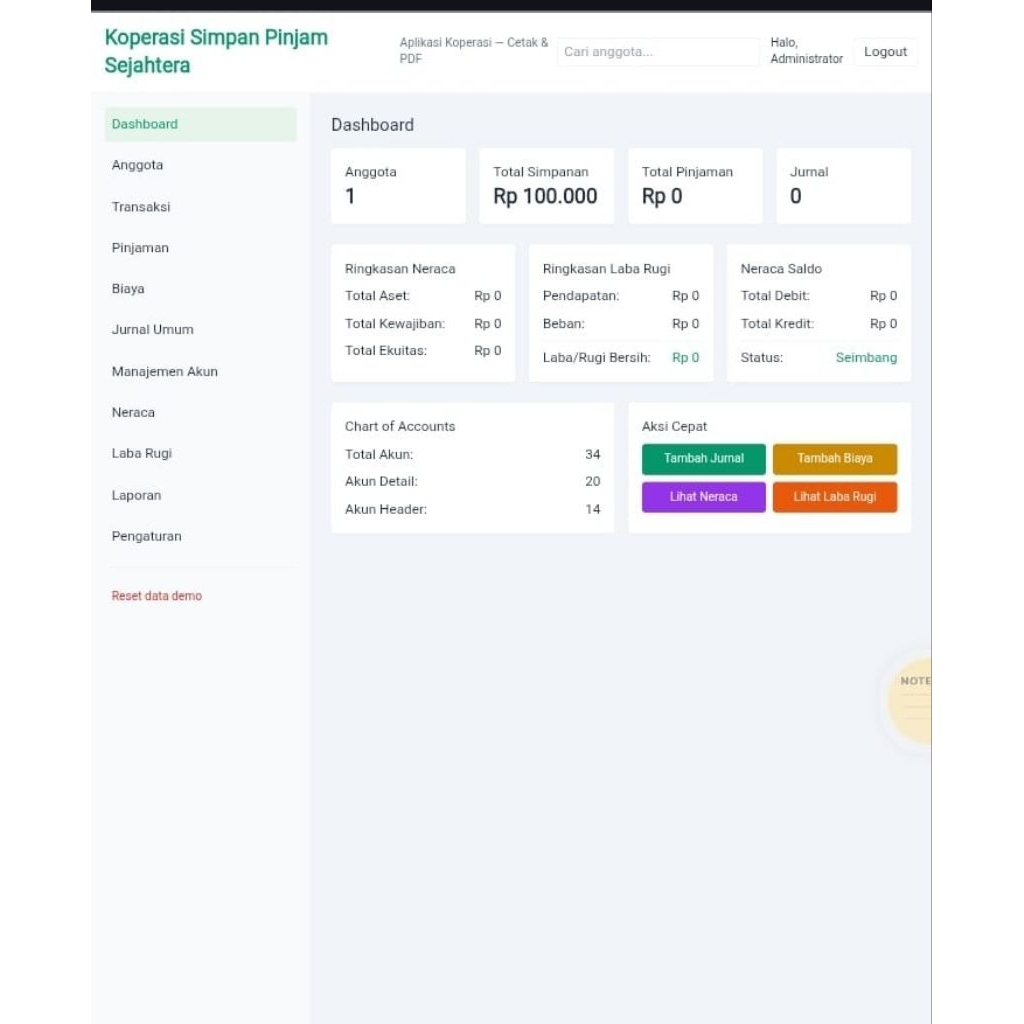Open Pengaturan settings item
Viewport: 1024px width, 1024px height.
pyautogui.click(x=200, y=536)
